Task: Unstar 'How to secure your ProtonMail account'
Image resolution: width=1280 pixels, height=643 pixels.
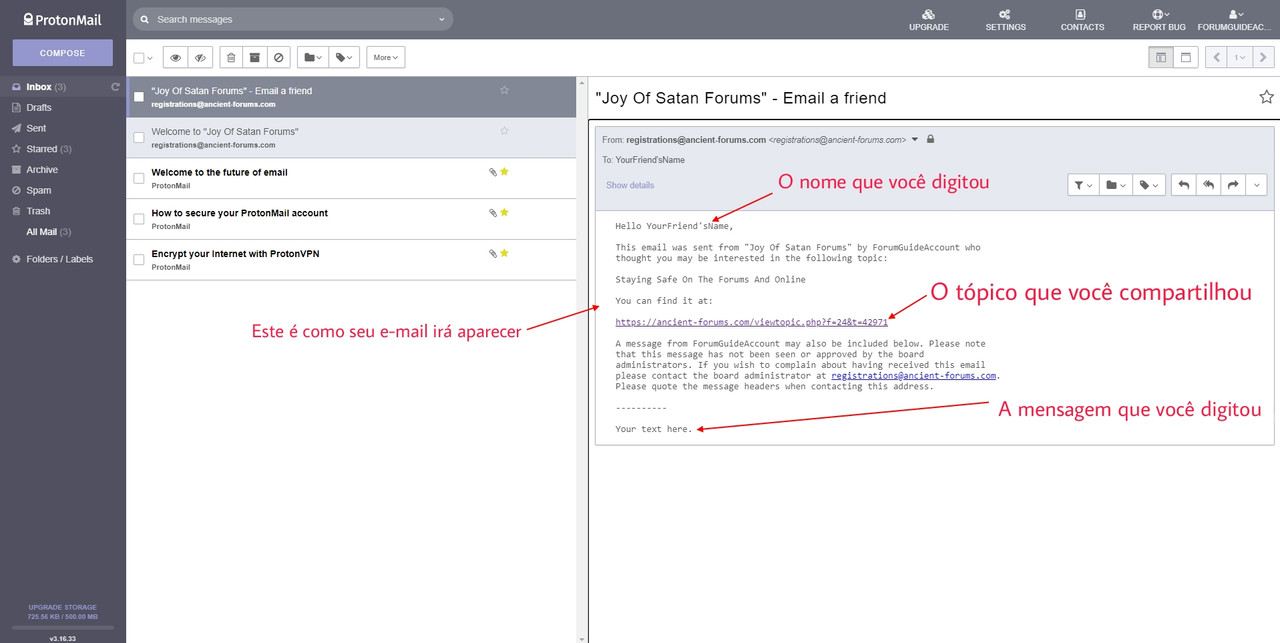Action: coord(504,212)
